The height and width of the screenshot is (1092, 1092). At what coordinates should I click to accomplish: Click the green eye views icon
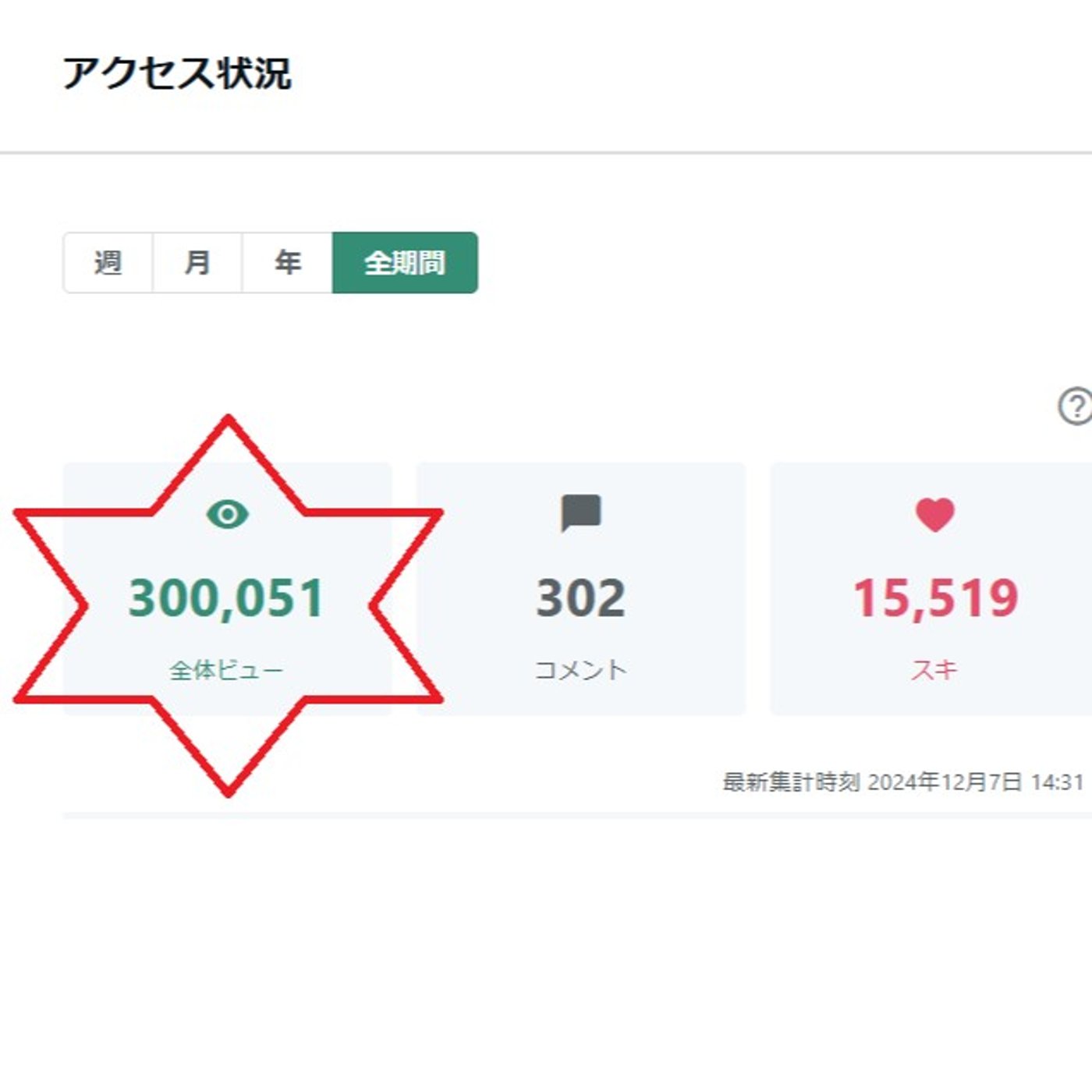click(228, 514)
